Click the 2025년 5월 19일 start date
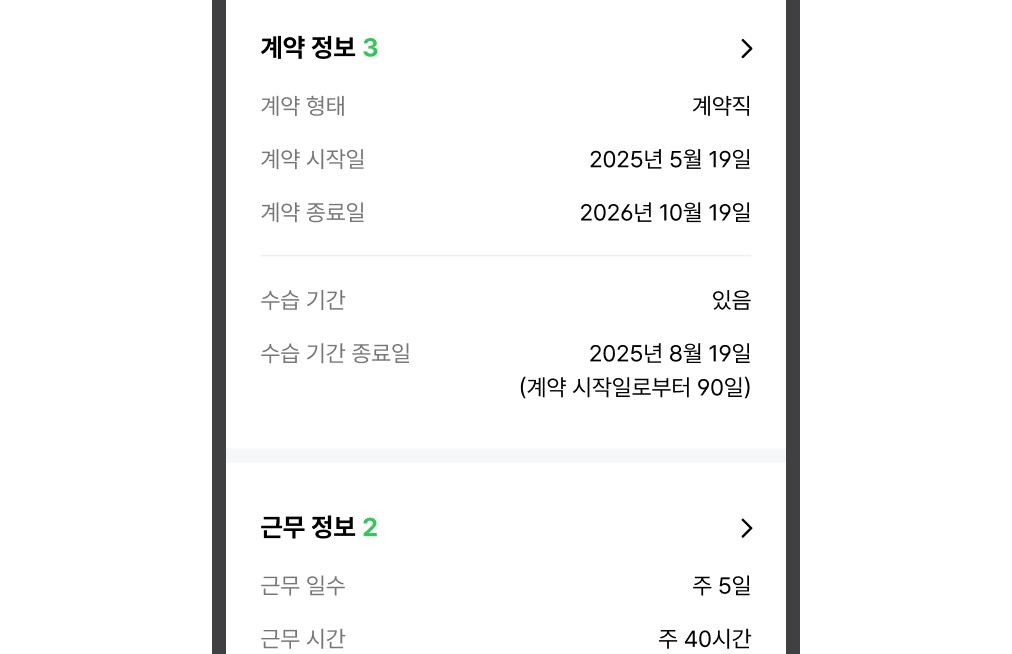The height and width of the screenshot is (654, 1012). (670, 159)
